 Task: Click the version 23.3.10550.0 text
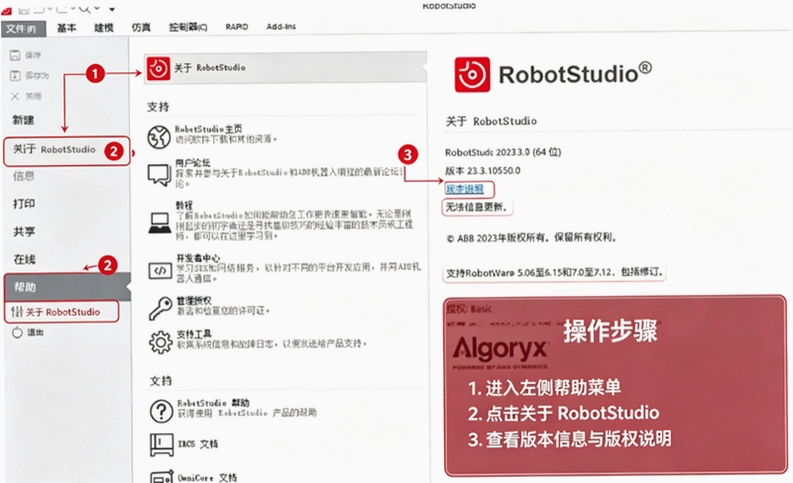click(x=482, y=171)
